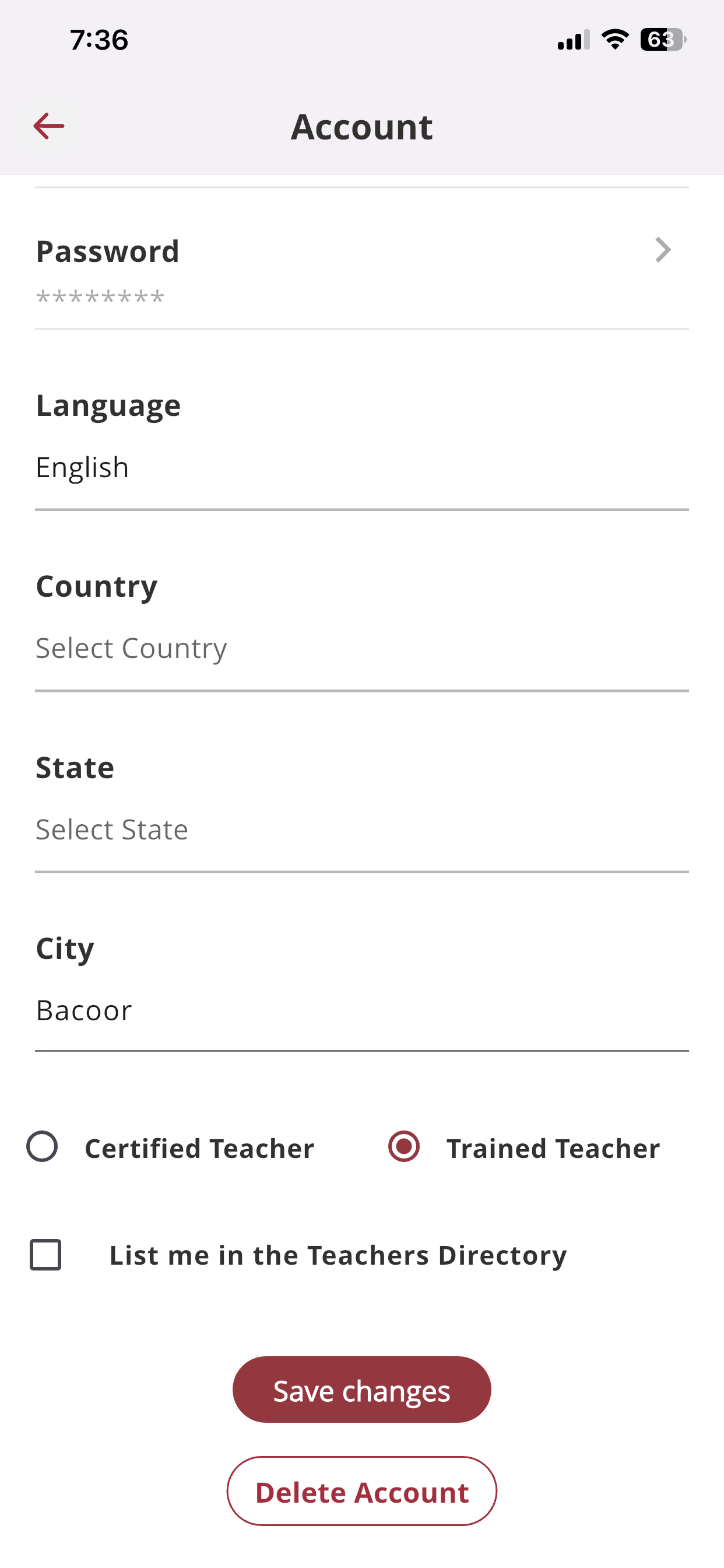Tap the battery indicator icon
This screenshot has width=724, height=1568.
[x=663, y=40]
